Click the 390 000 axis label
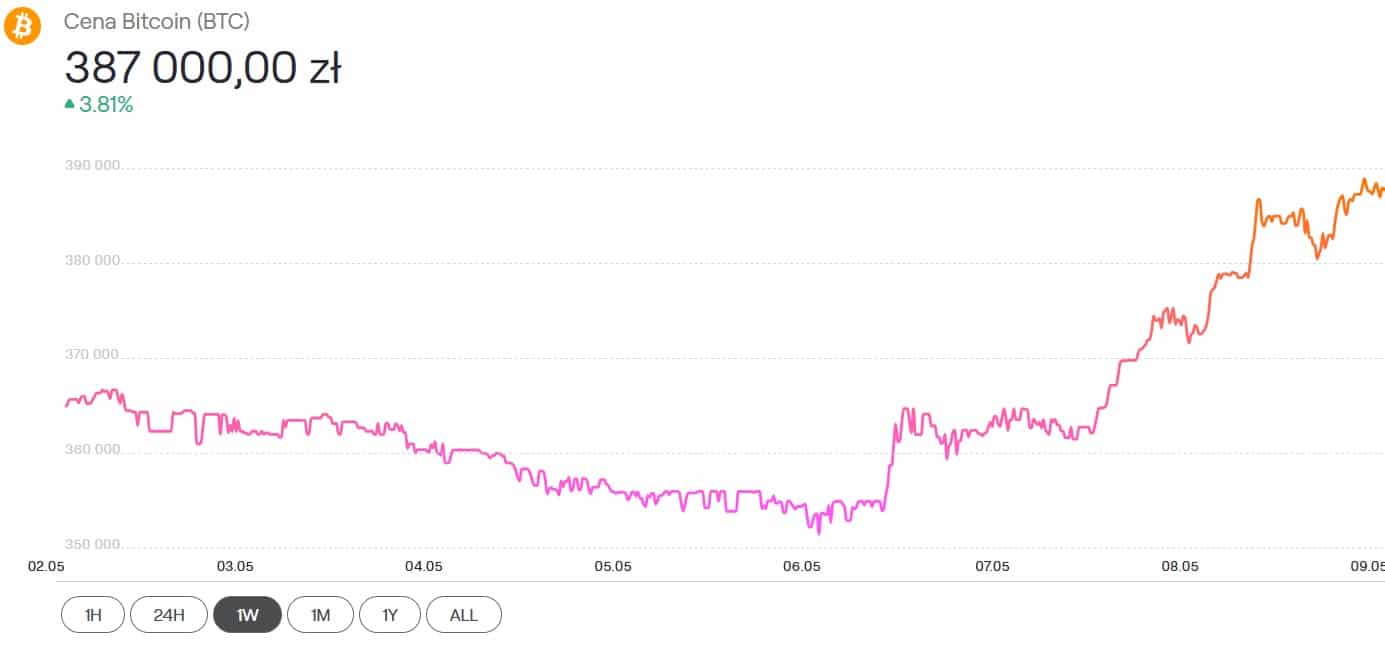 point(92,166)
